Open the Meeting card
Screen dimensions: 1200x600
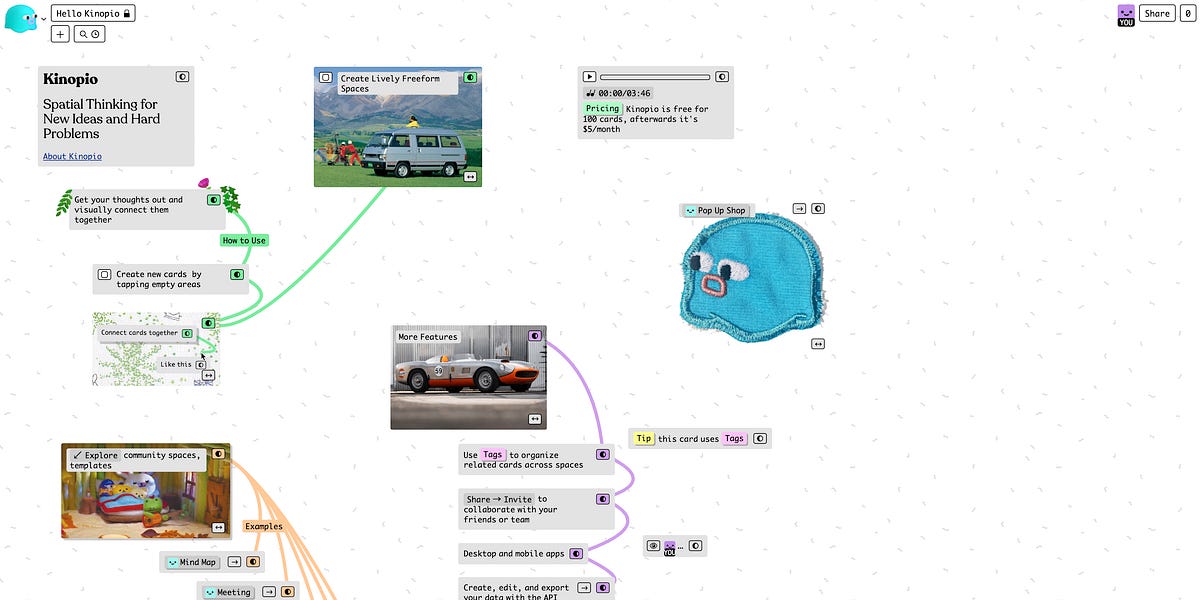pos(227,592)
